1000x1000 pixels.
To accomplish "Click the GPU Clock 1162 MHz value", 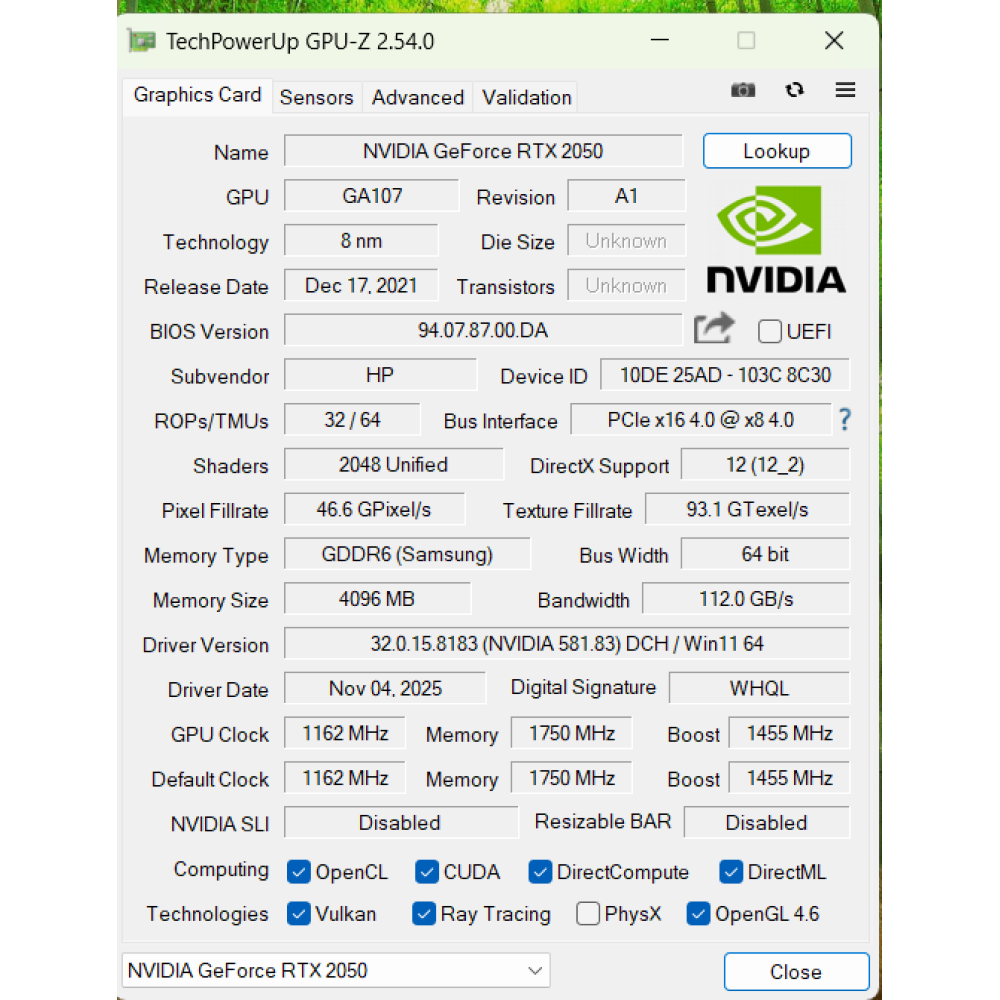I will (x=345, y=733).
